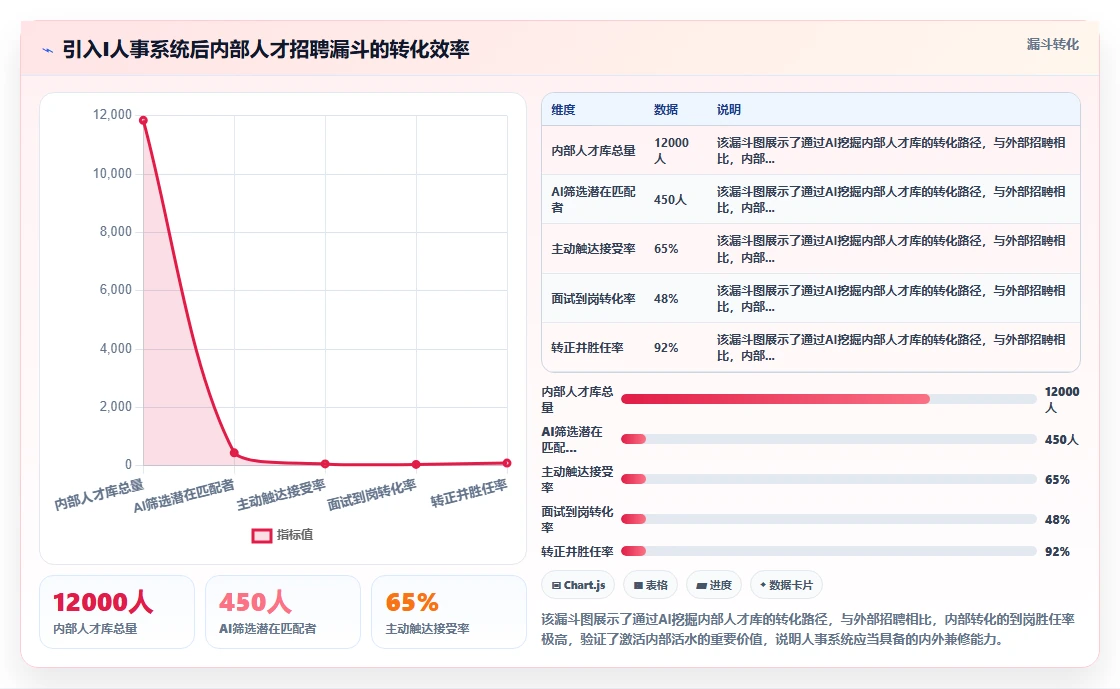Click x-axis label 主动触达接受率
Viewport: 1120px width, 689px height.
(x=281, y=495)
